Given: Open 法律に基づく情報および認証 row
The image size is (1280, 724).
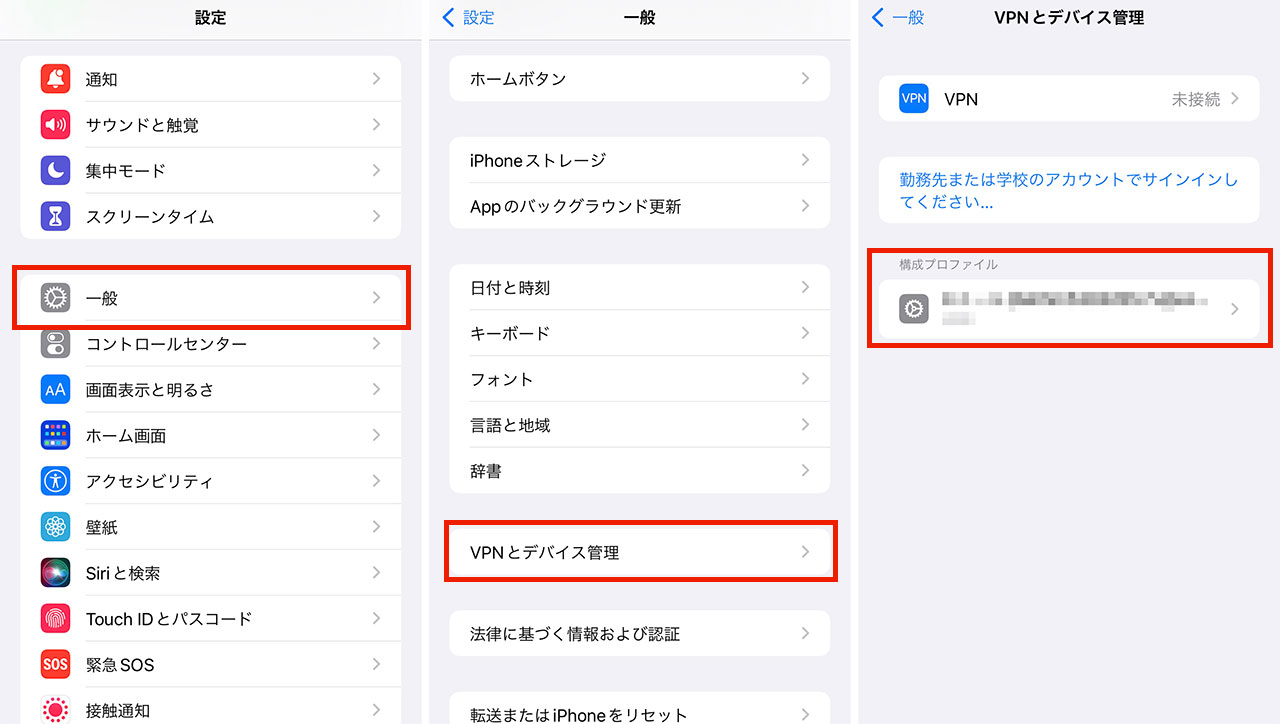Looking at the screenshot, I should 640,634.
